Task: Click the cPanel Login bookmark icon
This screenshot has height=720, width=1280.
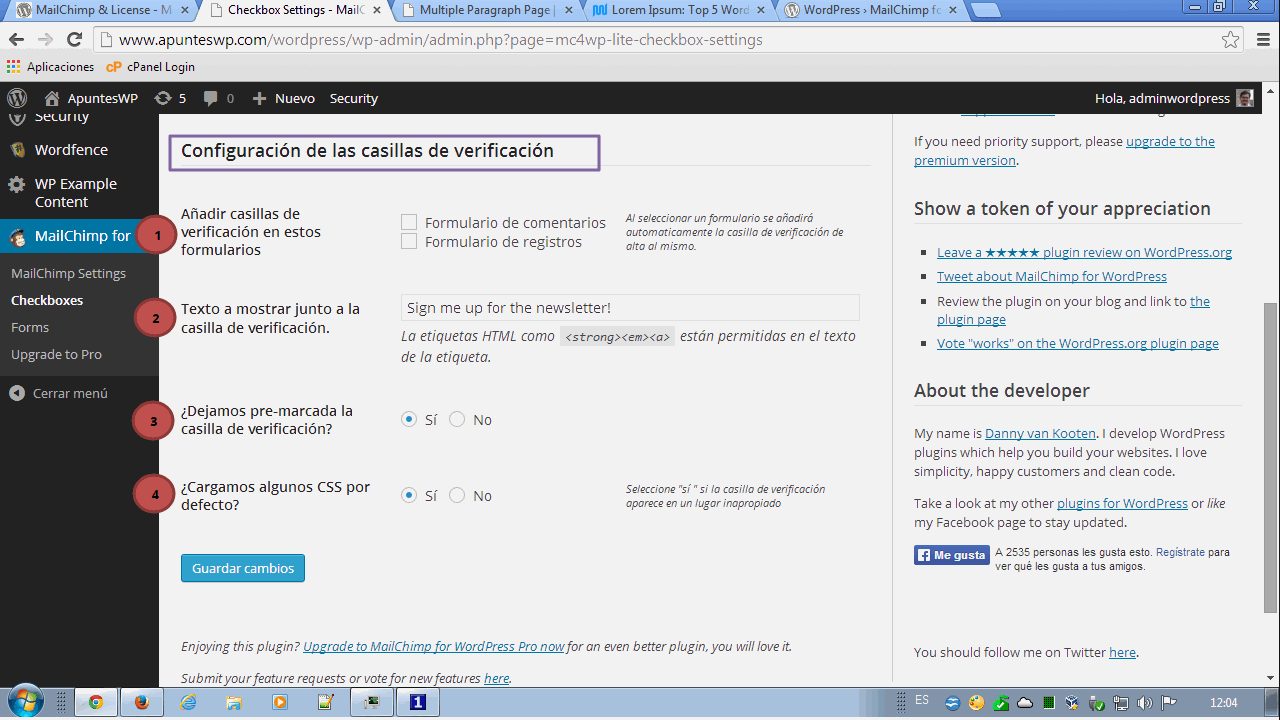Action: pyautogui.click(x=113, y=67)
